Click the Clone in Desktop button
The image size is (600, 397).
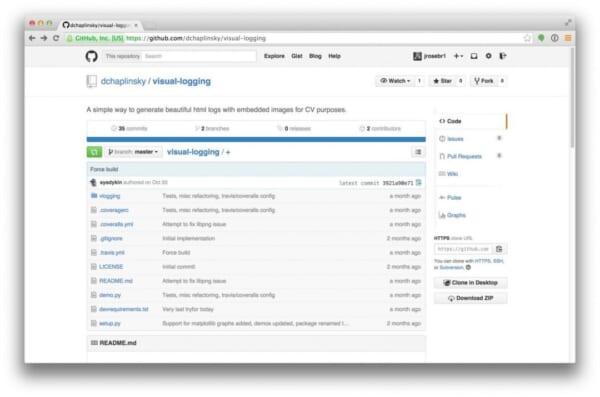[471, 283]
